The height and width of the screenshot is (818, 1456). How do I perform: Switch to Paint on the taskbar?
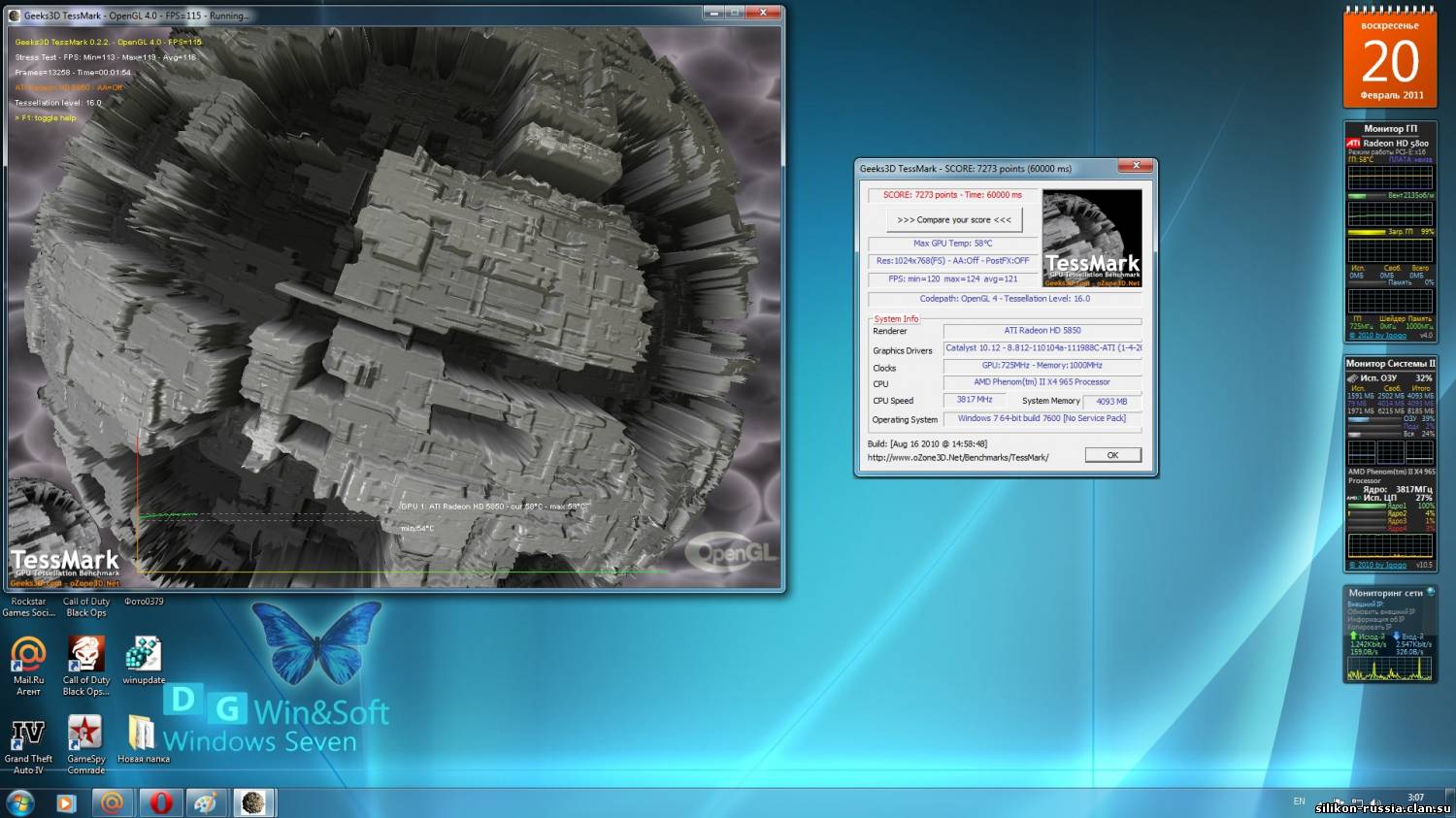(x=206, y=803)
